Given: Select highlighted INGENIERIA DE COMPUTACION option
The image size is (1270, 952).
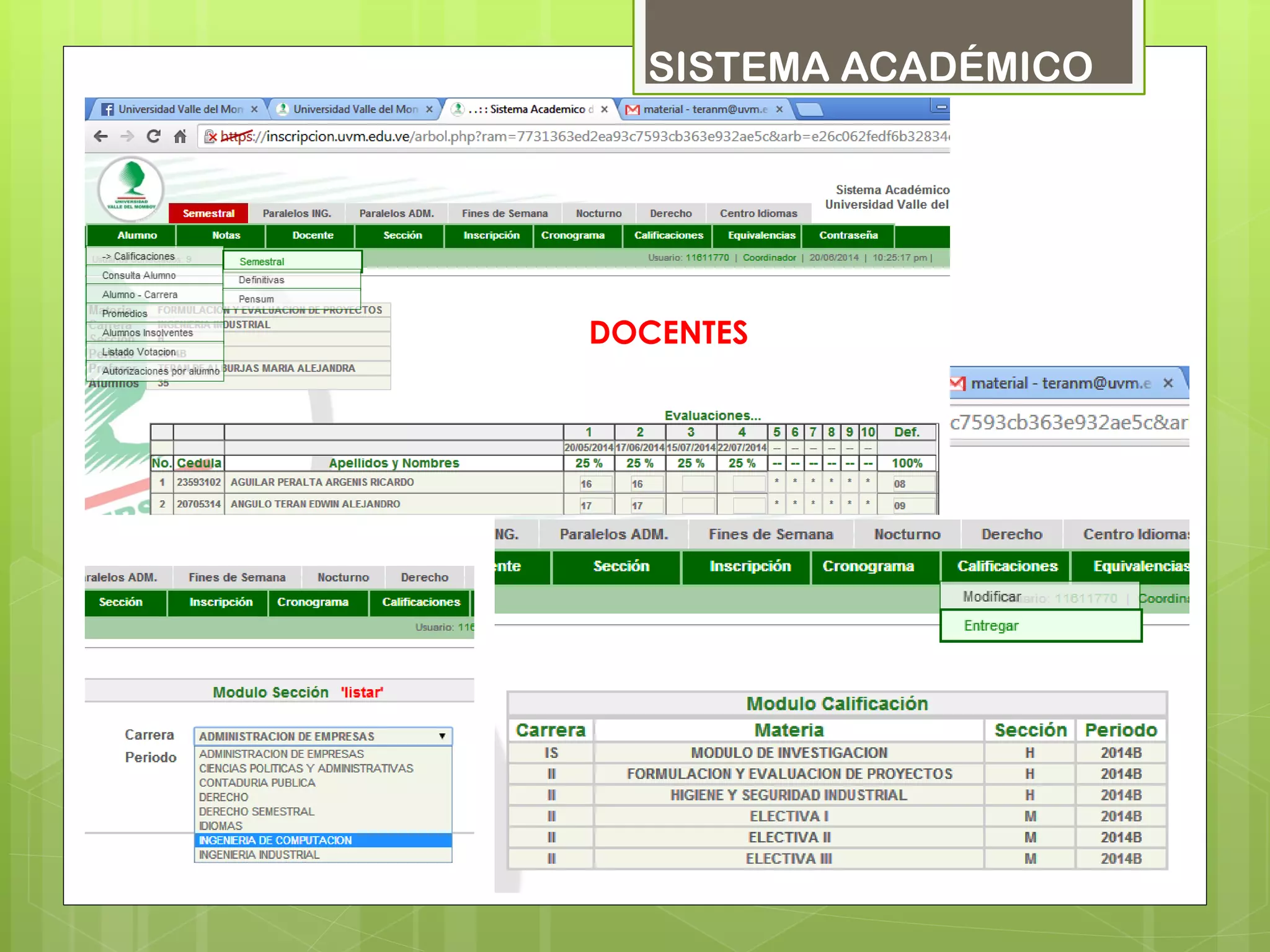Looking at the screenshot, I should click(323, 840).
